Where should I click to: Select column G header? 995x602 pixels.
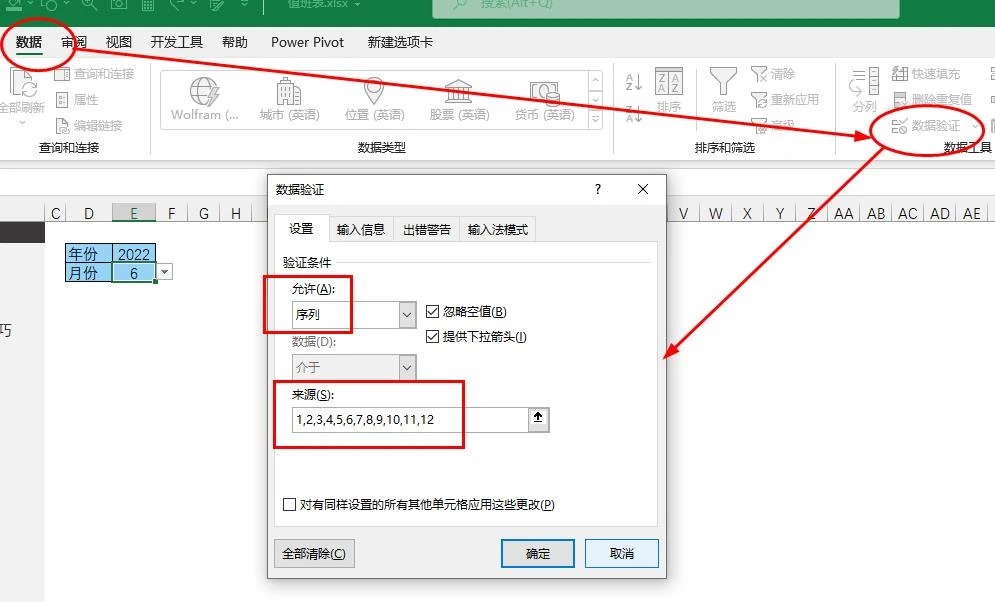click(x=204, y=213)
